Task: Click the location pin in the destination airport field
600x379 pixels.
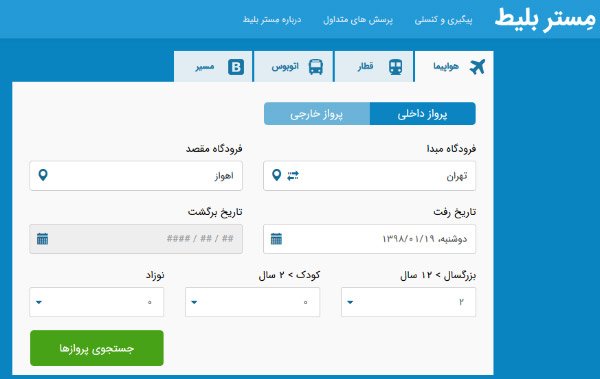Action: click(x=43, y=175)
